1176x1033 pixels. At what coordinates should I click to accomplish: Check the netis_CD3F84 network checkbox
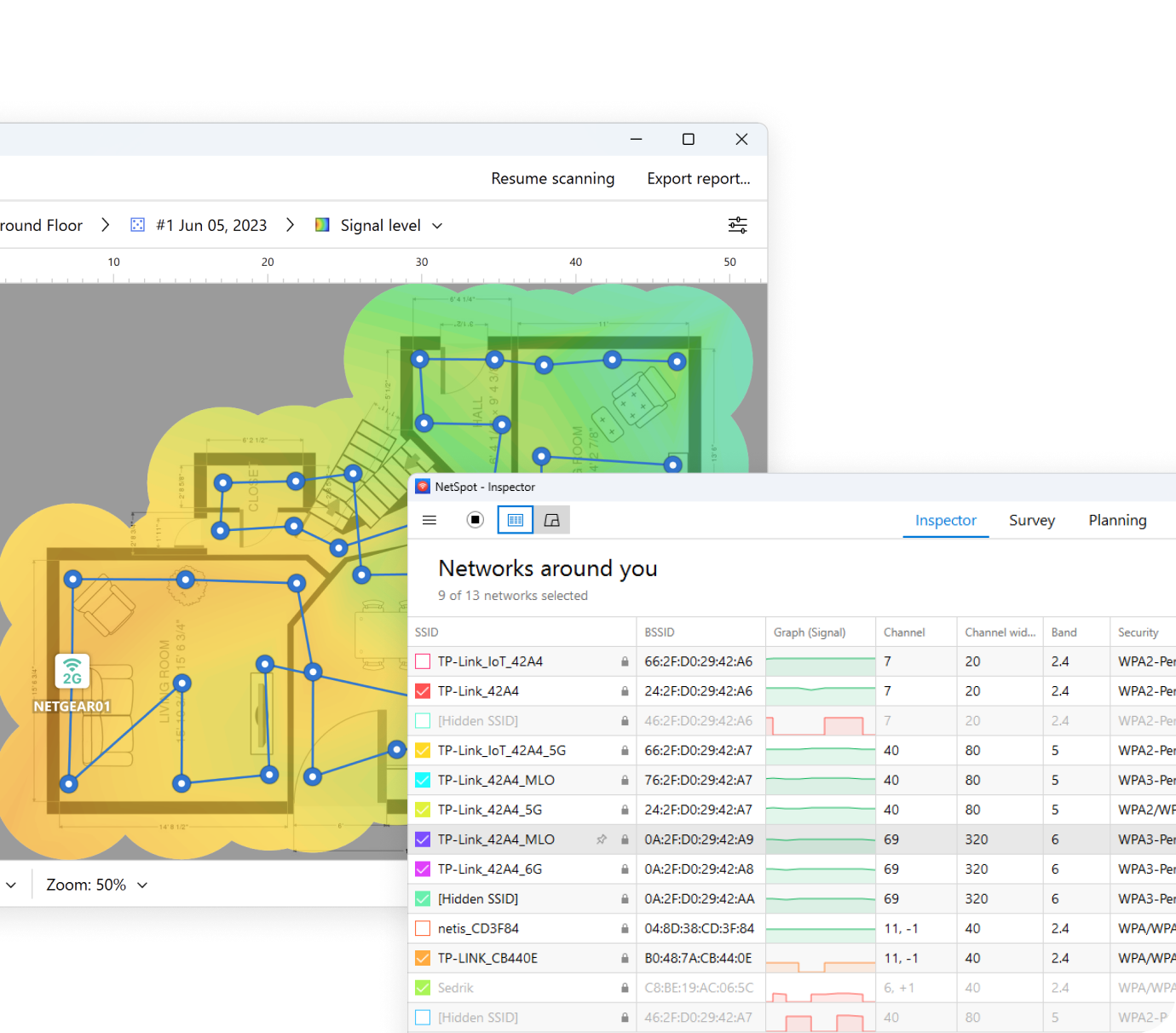423,929
